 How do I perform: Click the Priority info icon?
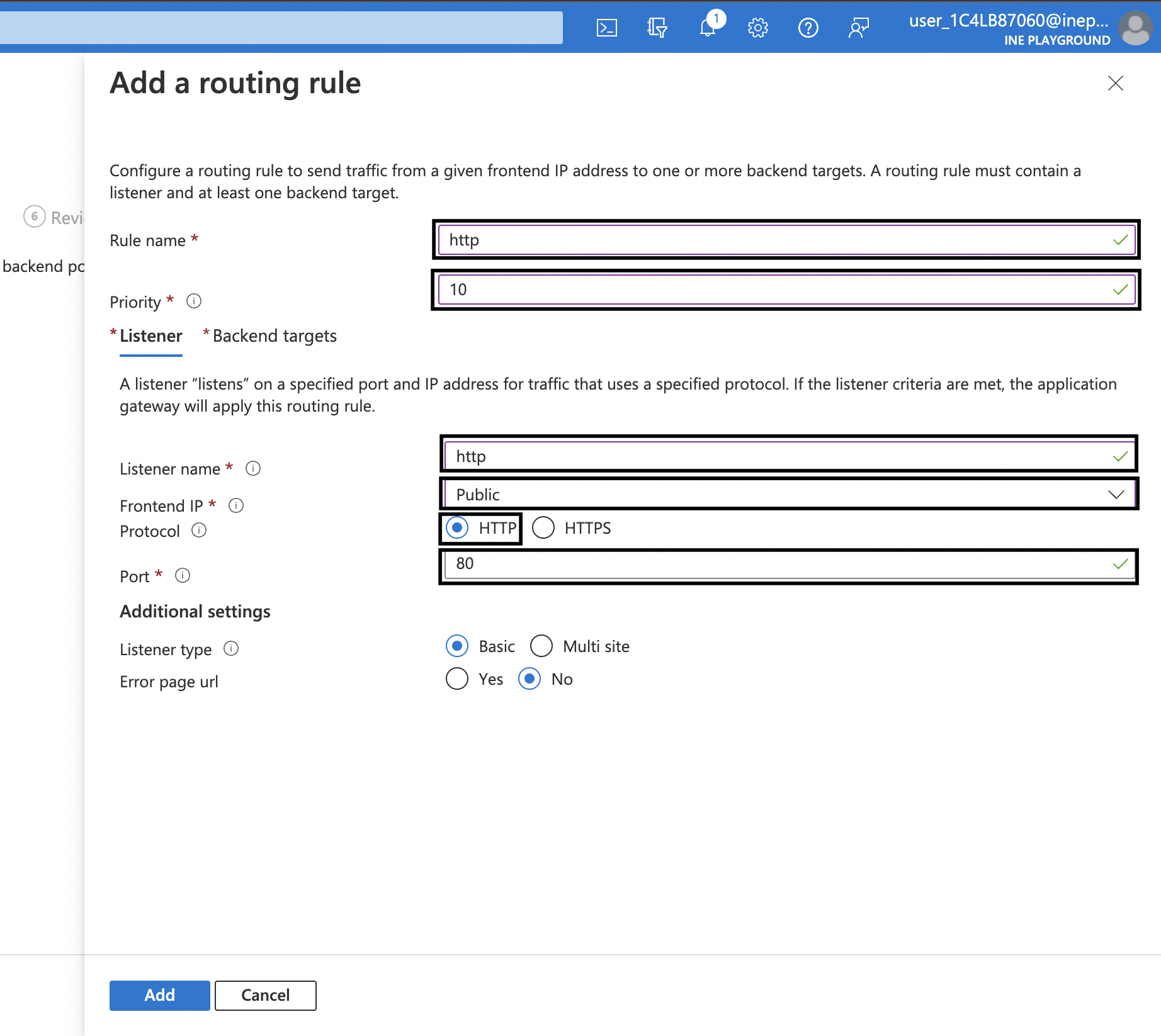(x=194, y=301)
